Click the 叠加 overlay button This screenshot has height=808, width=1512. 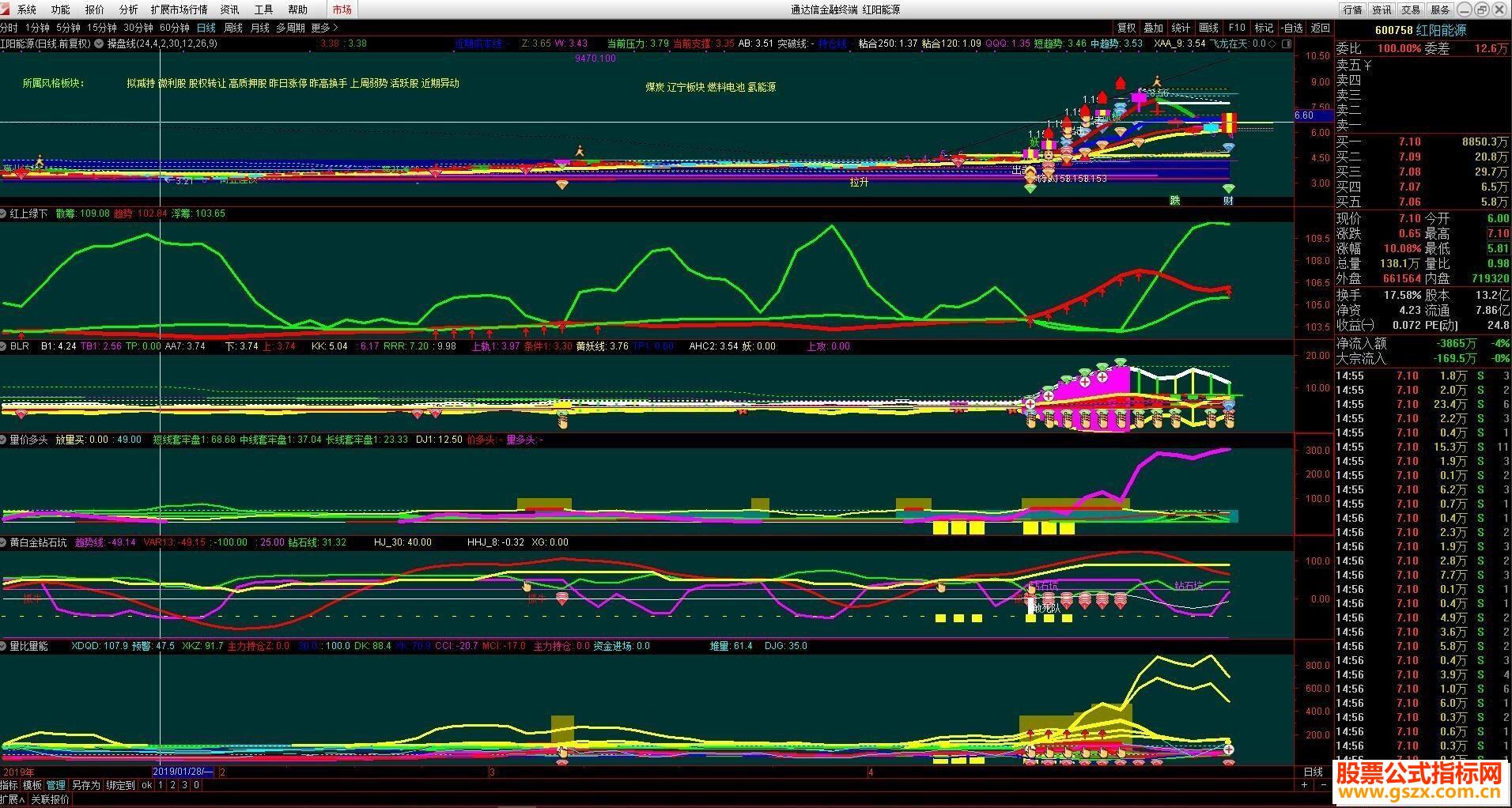pyautogui.click(x=1154, y=28)
